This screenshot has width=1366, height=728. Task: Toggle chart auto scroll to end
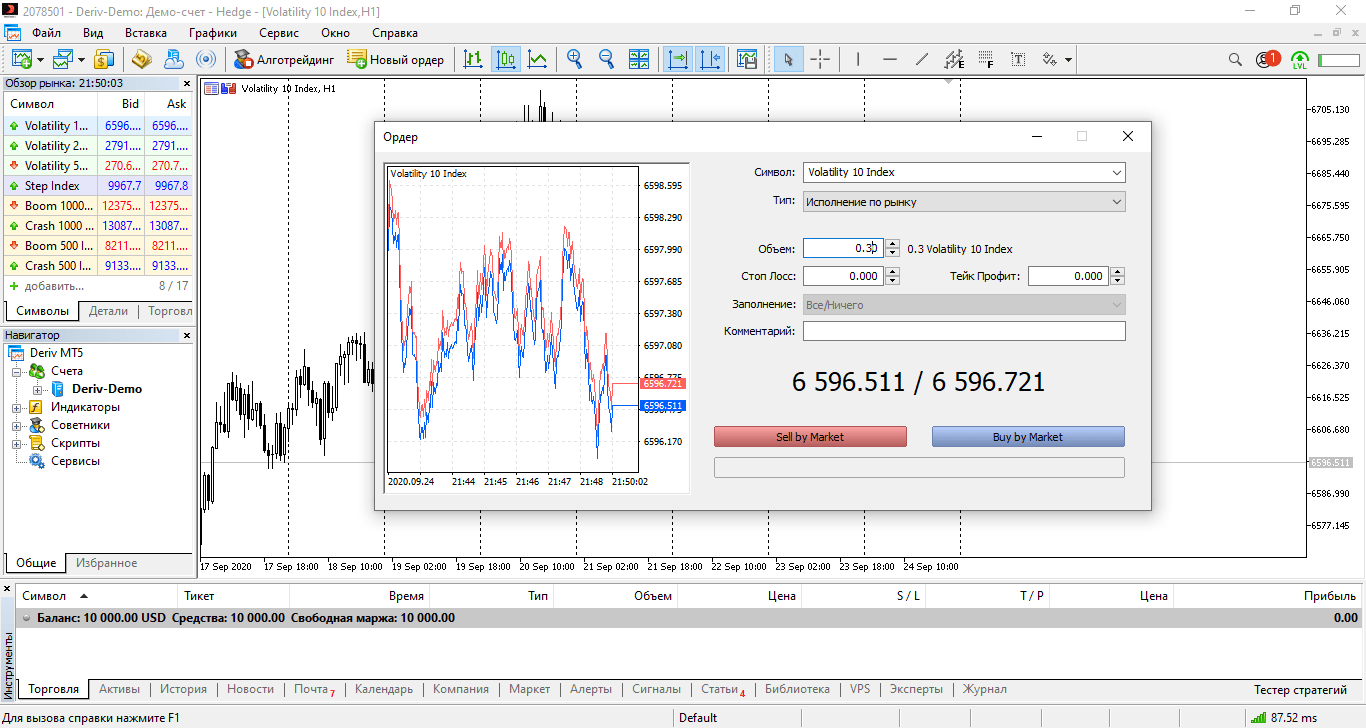[x=678, y=59]
